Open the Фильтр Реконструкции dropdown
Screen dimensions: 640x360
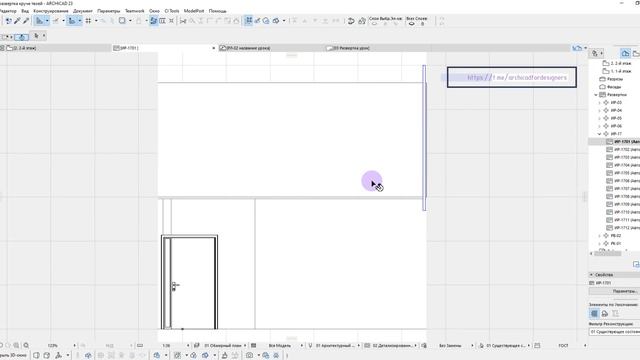(614, 332)
